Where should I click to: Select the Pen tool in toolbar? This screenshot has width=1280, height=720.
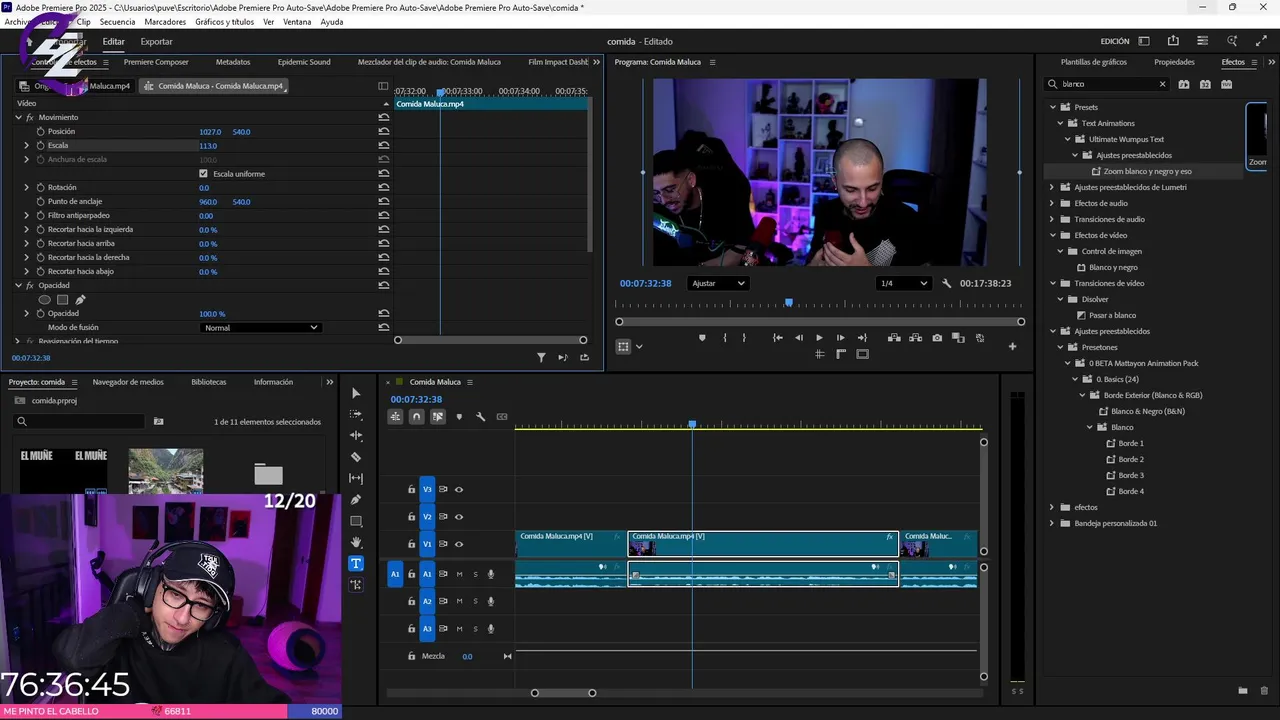[x=356, y=499]
